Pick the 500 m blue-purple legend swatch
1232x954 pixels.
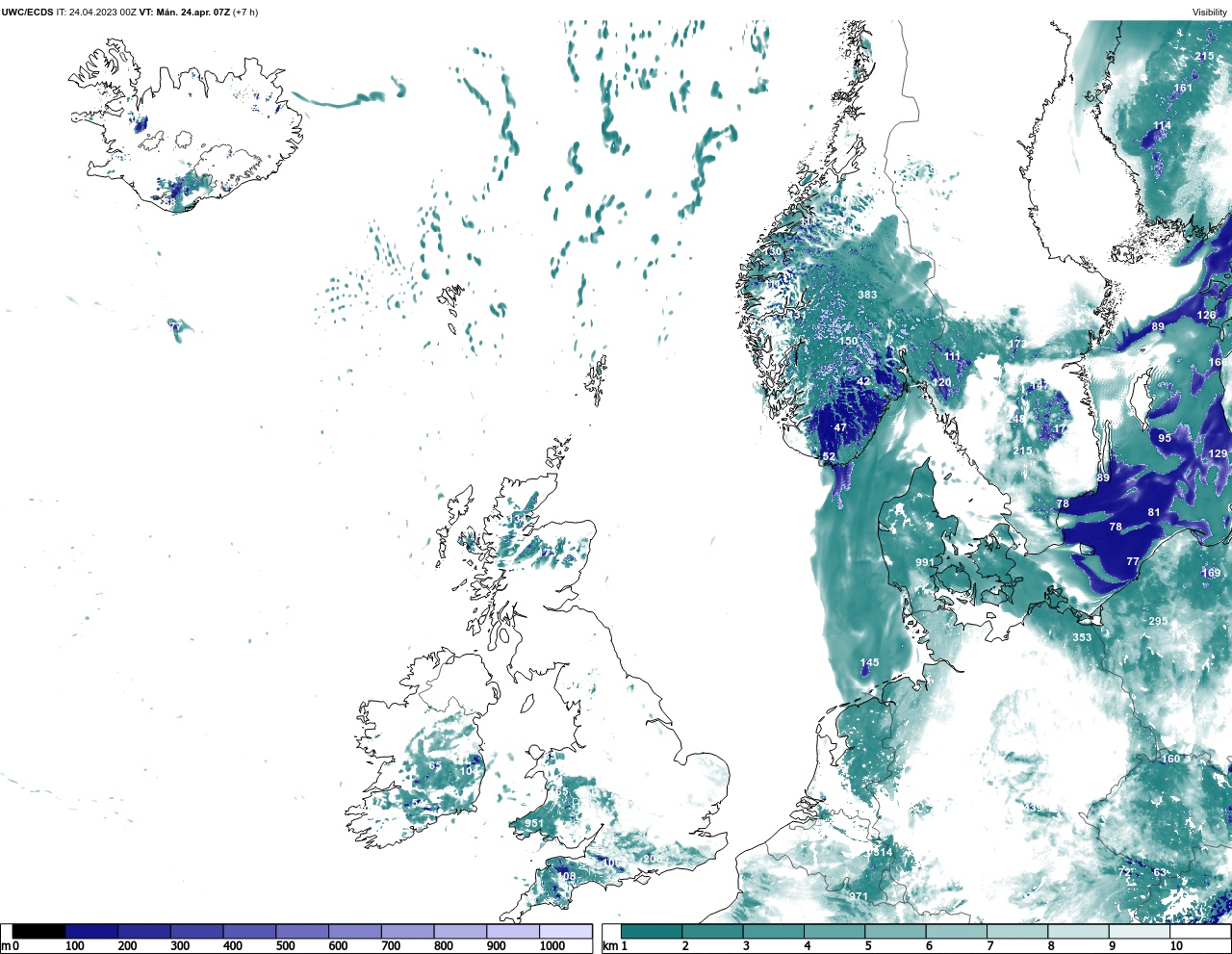pos(302,931)
